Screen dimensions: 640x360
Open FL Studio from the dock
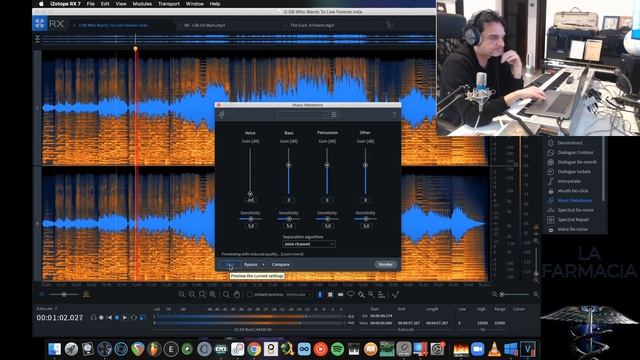pyautogui.click(x=154, y=349)
